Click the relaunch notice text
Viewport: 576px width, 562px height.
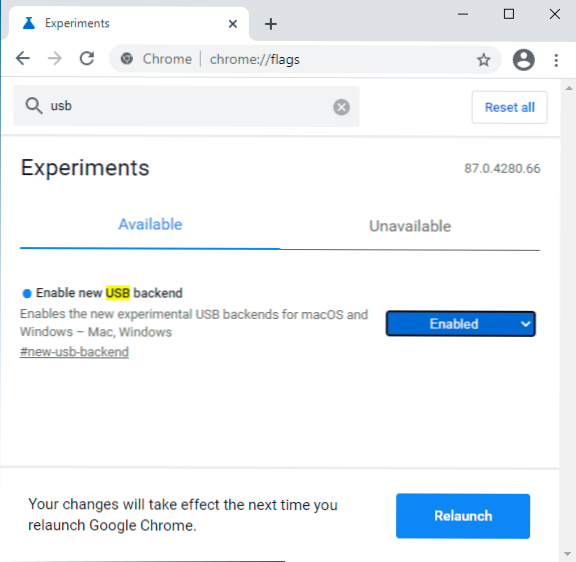pyautogui.click(x=183, y=515)
